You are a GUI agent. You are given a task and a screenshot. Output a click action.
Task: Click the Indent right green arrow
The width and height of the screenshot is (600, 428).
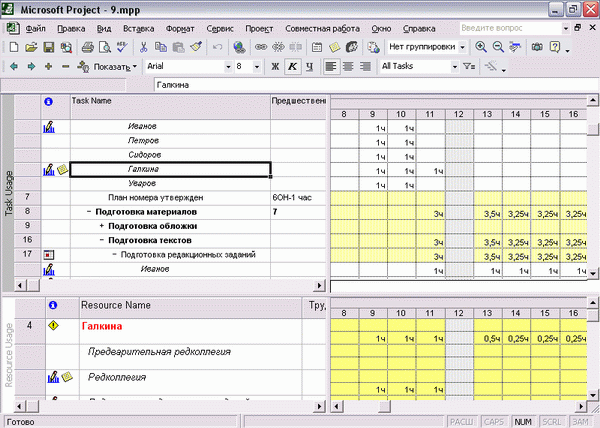click(31, 67)
